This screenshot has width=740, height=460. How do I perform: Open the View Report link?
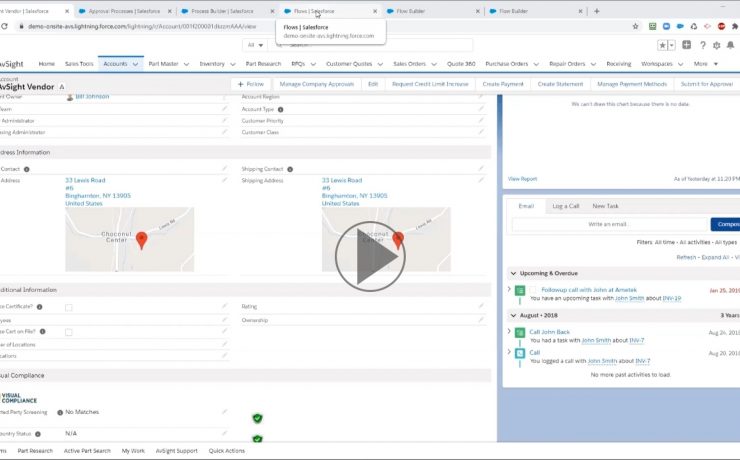coord(522,179)
